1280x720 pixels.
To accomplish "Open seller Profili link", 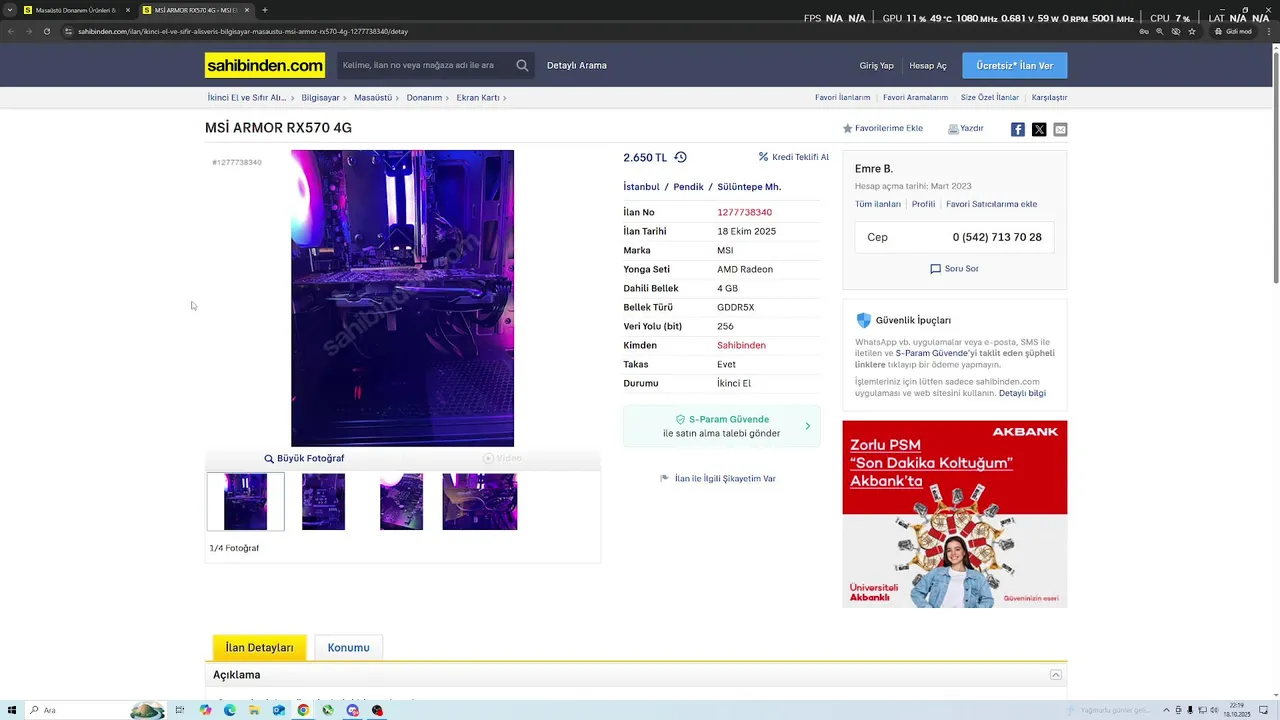I will (924, 204).
